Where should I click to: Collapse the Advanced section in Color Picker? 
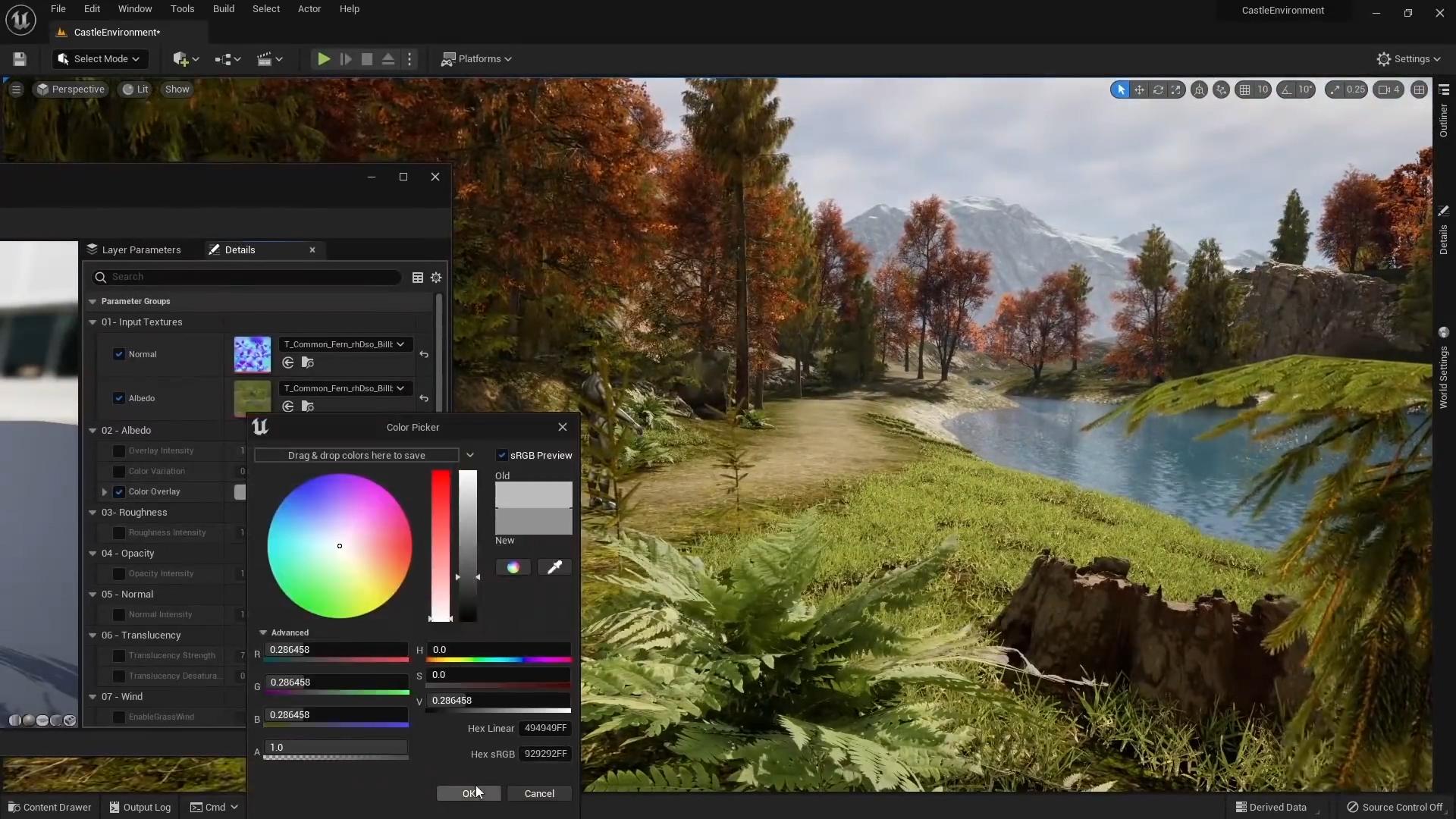263,632
